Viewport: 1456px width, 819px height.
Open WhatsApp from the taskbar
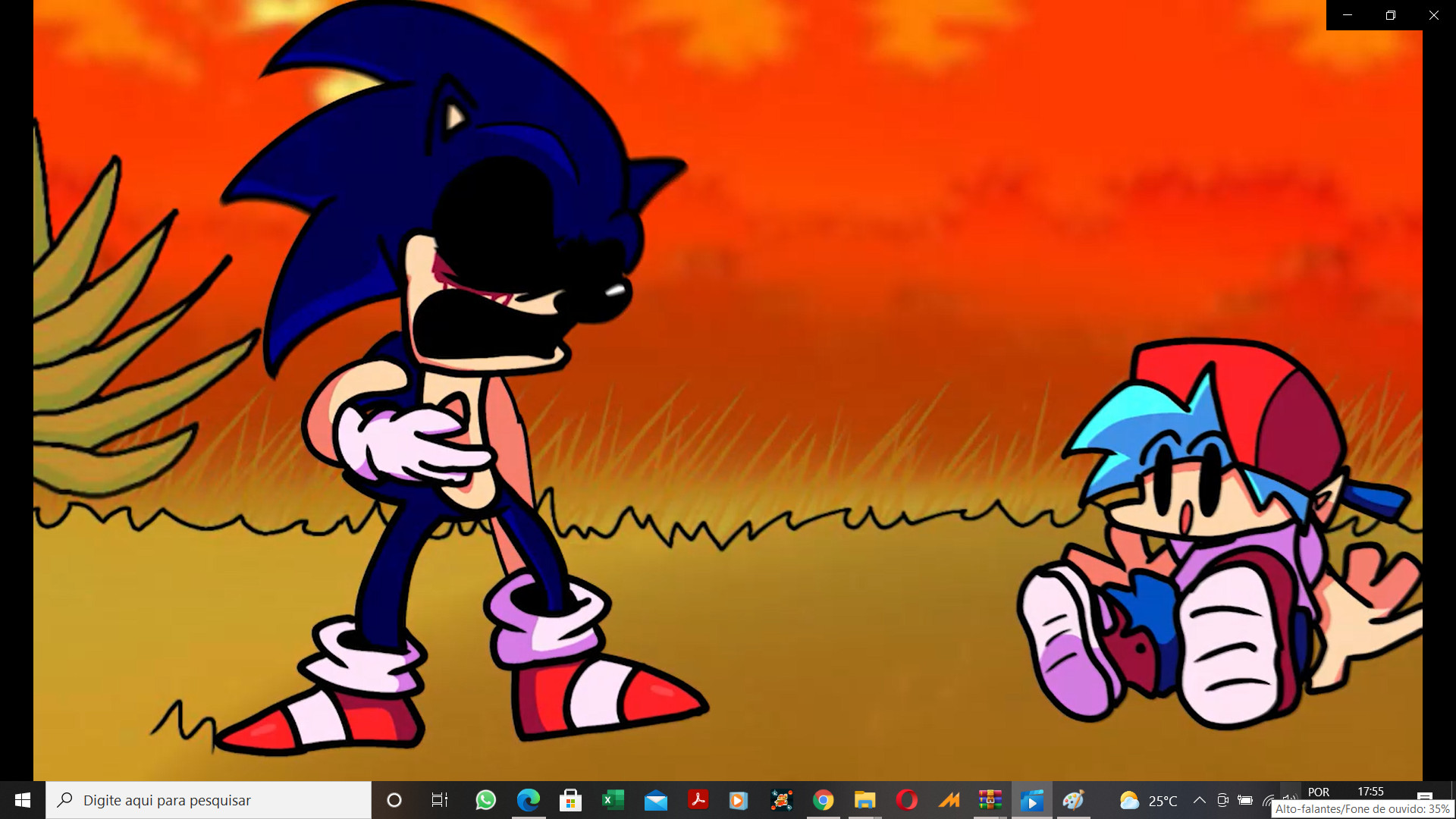(x=485, y=800)
